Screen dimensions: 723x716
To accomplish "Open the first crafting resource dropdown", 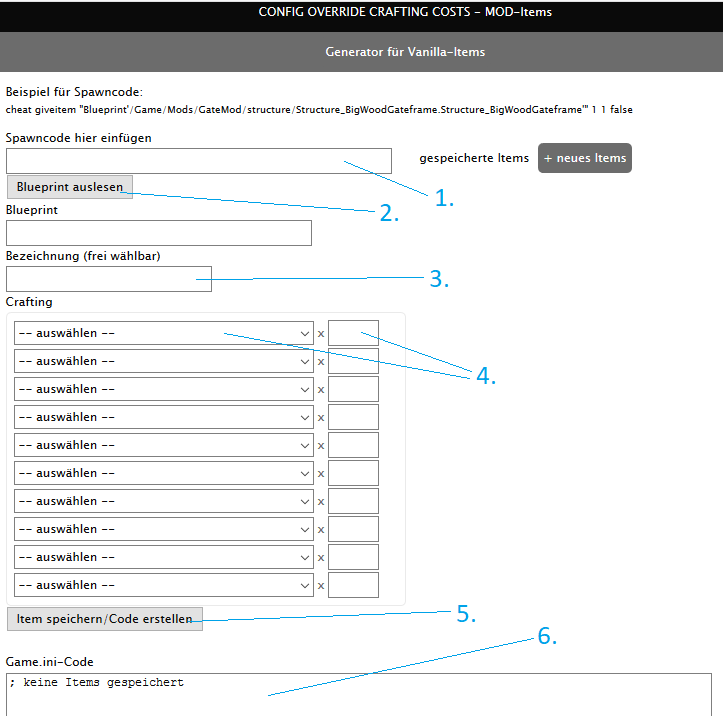I will click(164, 333).
